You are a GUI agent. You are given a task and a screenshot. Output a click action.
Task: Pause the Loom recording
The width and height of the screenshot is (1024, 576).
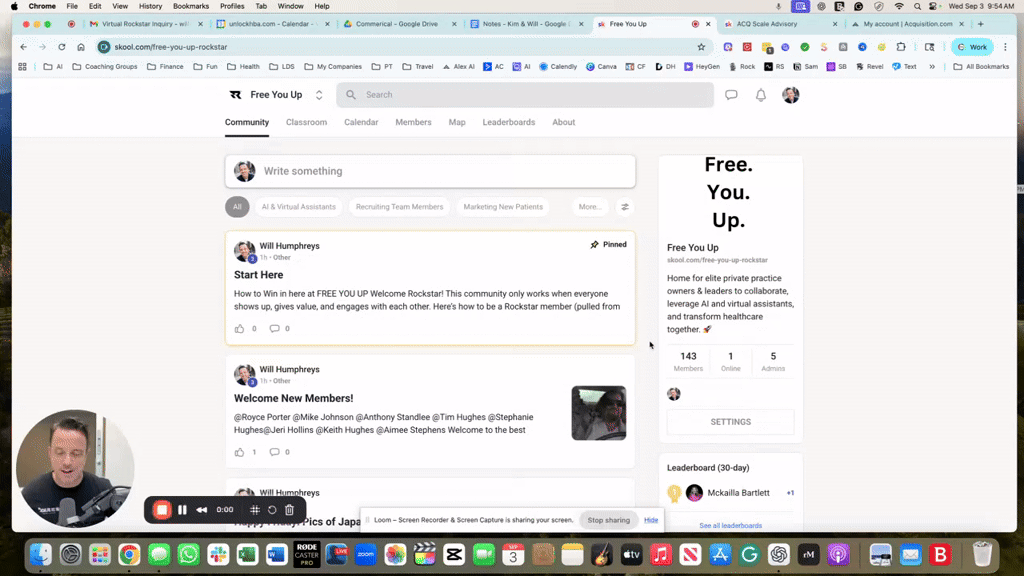[x=182, y=509]
